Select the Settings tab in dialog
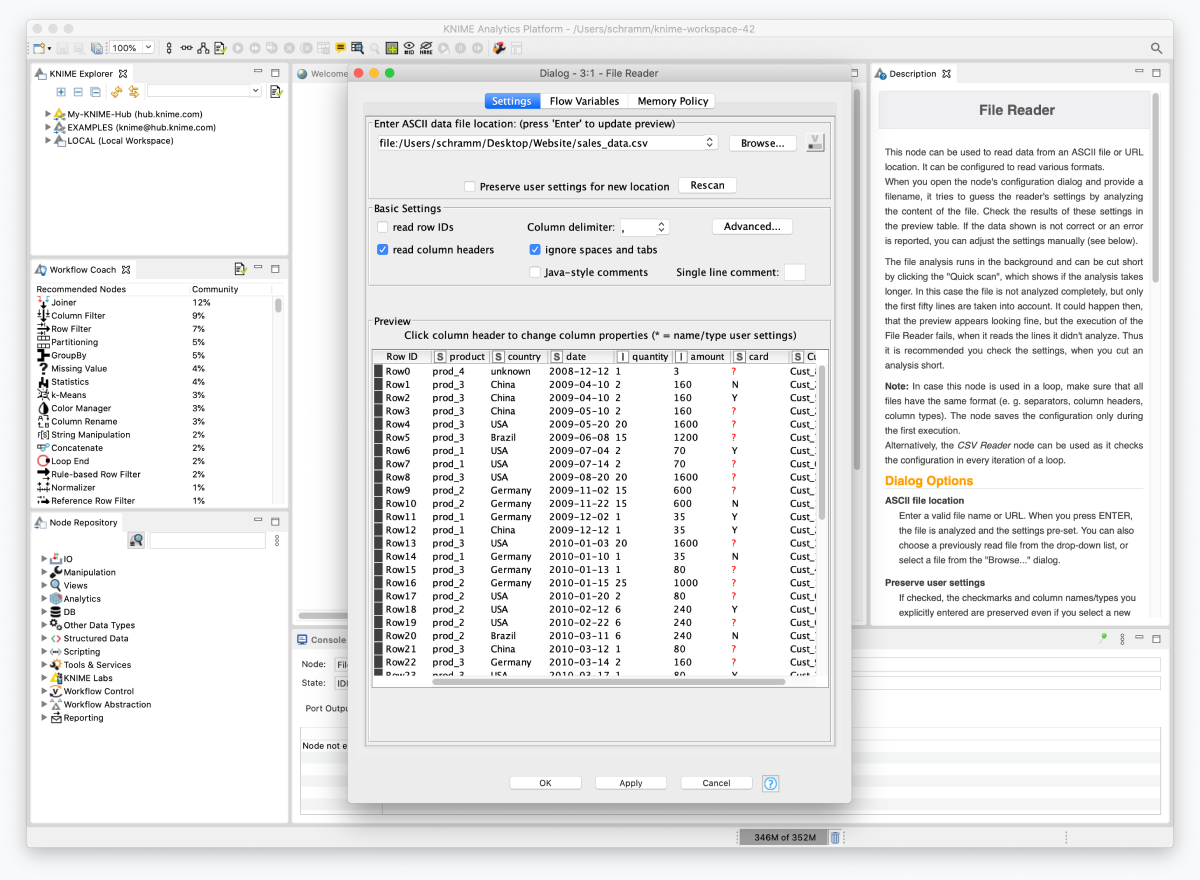1200x880 pixels. point(512,101)
